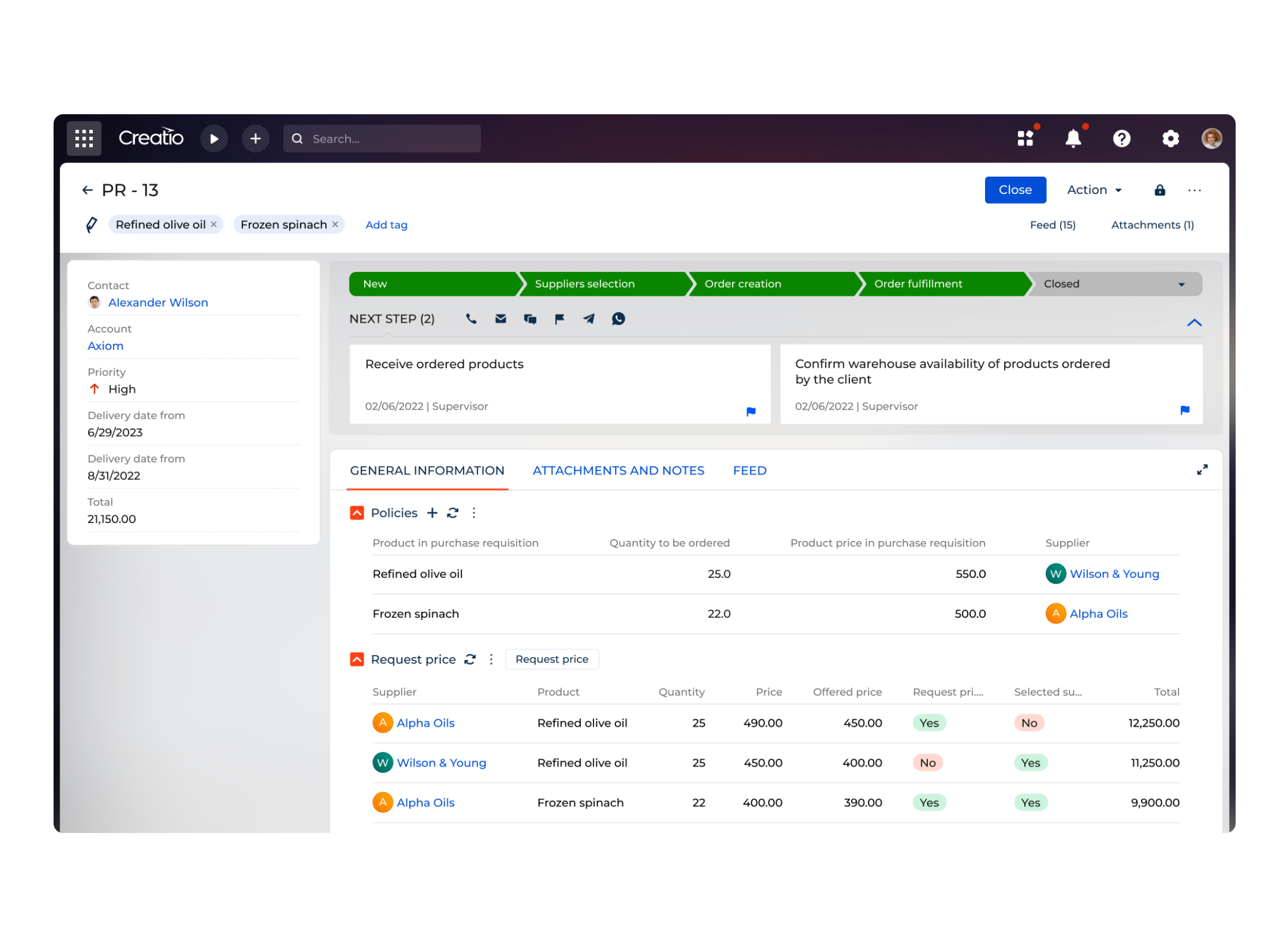Select the flag icon in the Next Step toolbar
1288x952 pixels.
[x=559, y=319]
